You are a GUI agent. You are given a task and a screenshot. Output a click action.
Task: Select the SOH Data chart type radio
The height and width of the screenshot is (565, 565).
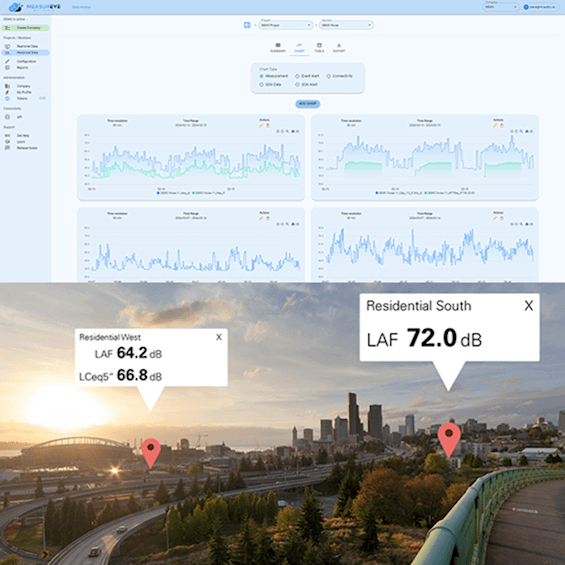[261, 84]
